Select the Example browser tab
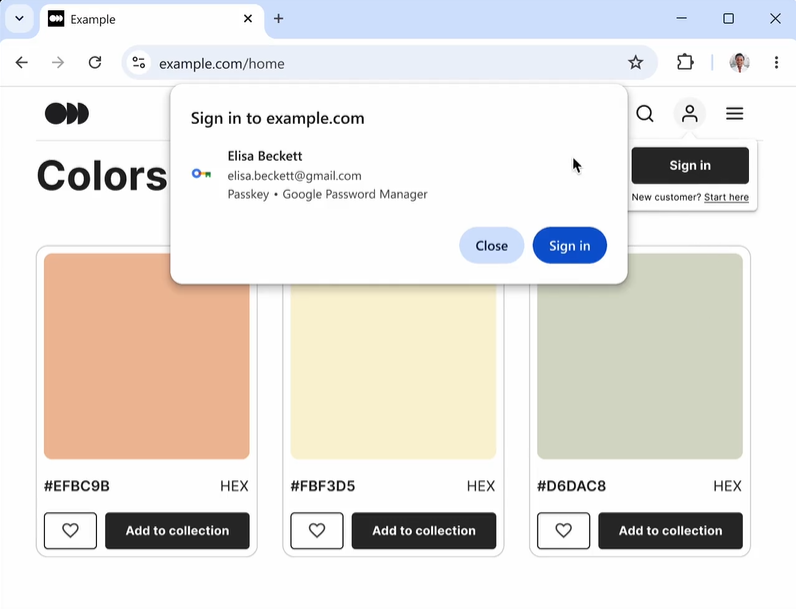 coord(140,19)
